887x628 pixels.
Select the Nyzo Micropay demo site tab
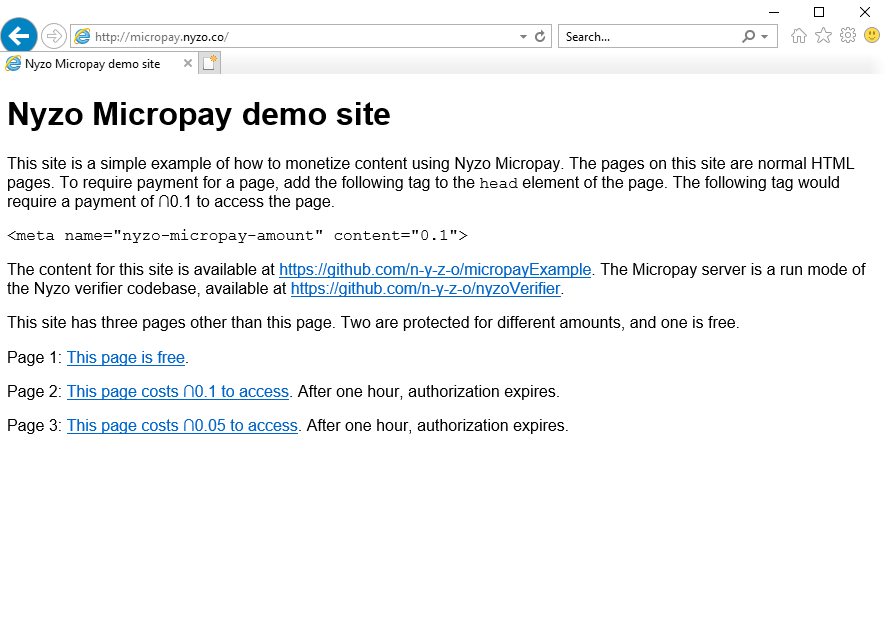pos(99,63)
